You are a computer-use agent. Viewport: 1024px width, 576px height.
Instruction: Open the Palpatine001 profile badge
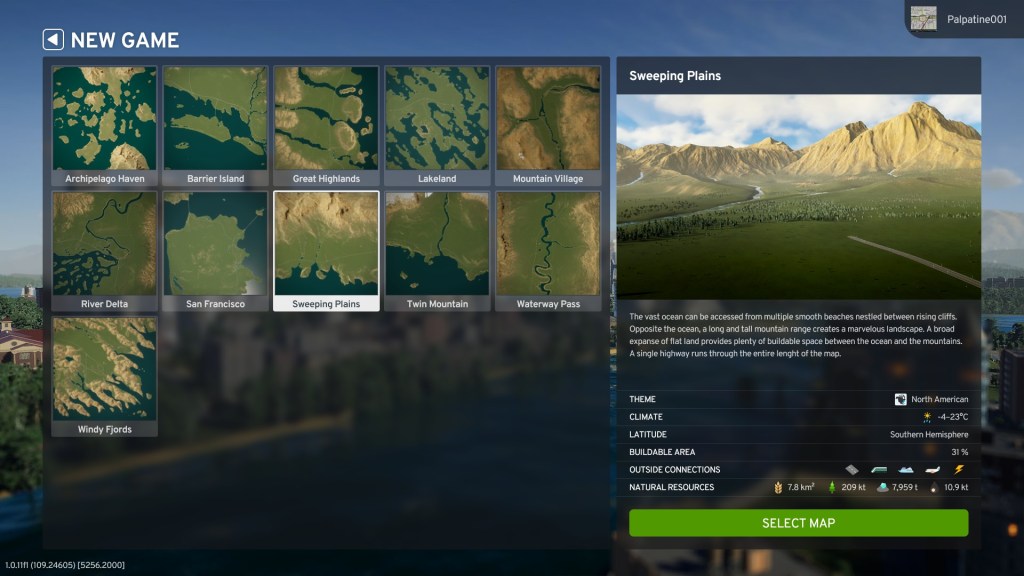(x=964, y=18)
